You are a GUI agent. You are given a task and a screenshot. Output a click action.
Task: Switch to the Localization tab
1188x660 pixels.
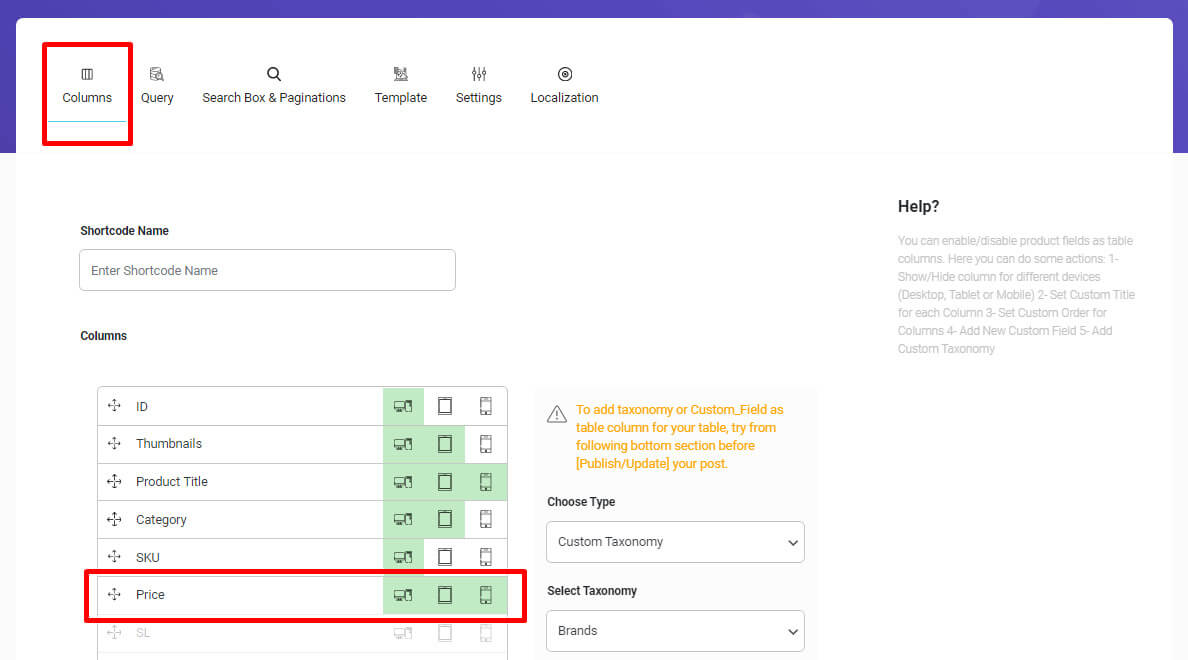pos(564,84)
